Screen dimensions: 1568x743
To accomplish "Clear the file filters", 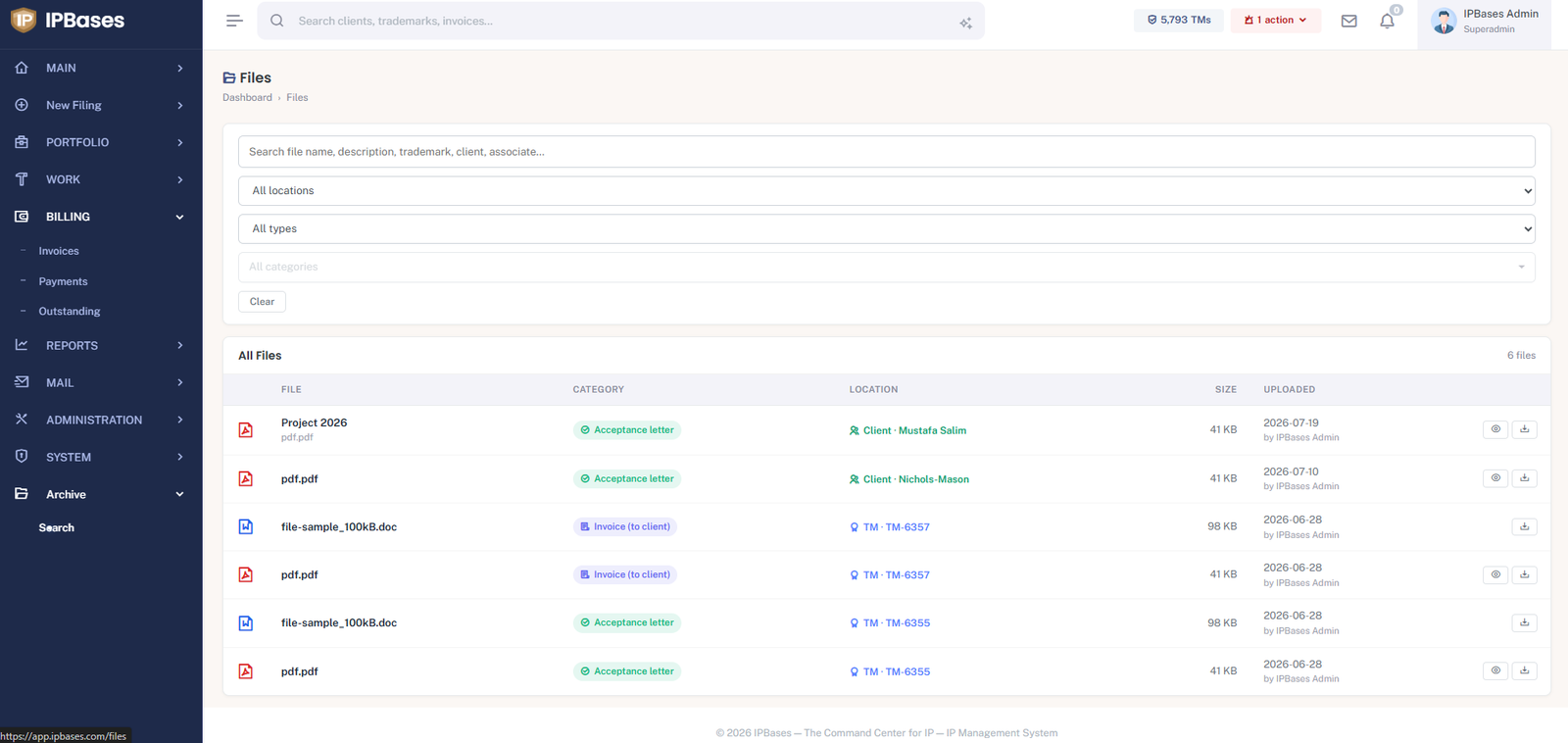I will (262, 301).
